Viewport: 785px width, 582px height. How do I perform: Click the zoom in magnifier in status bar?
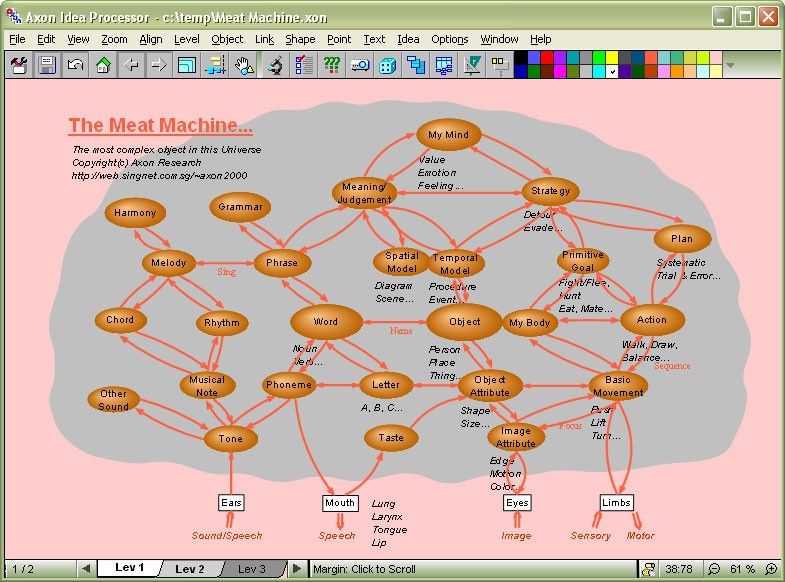point(771,569)
